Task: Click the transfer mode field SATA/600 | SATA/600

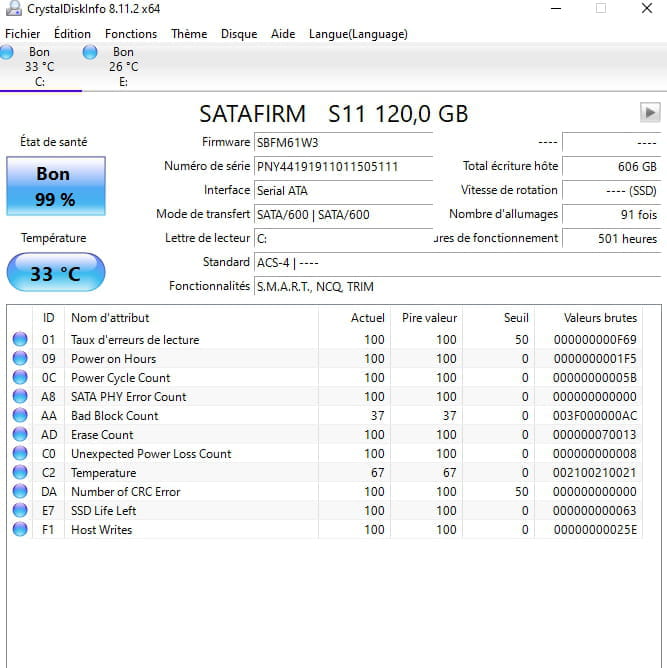Action: pos(343,214)
